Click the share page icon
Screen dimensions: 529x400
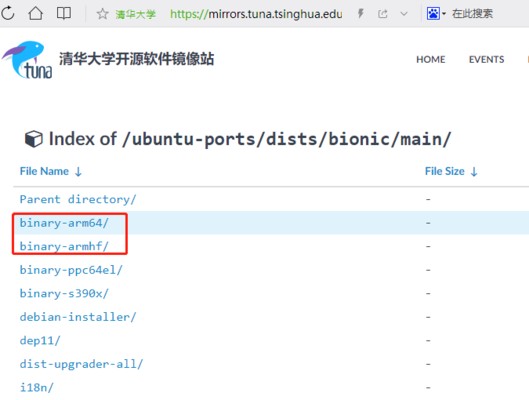(383, 14)
